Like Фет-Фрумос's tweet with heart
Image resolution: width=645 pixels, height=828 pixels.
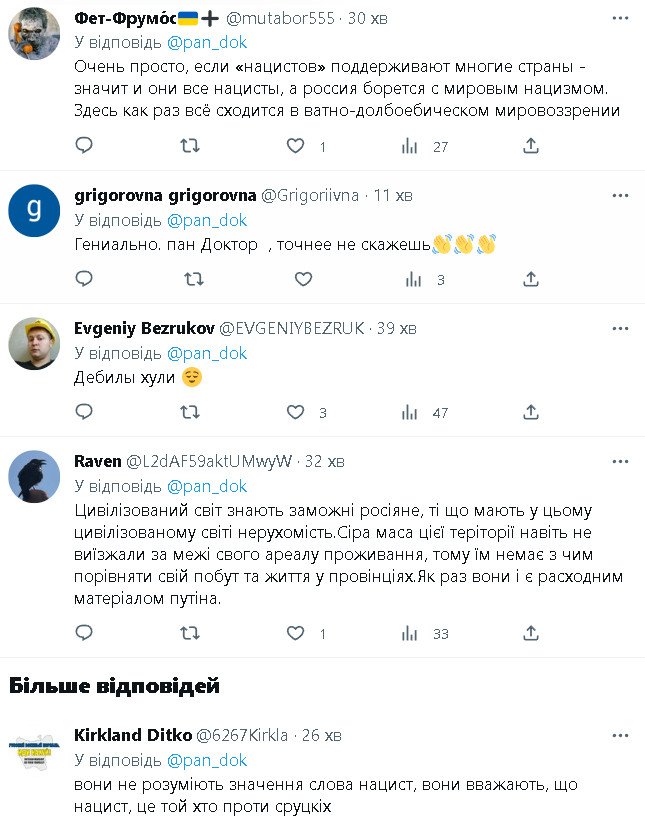coord(295,146)
